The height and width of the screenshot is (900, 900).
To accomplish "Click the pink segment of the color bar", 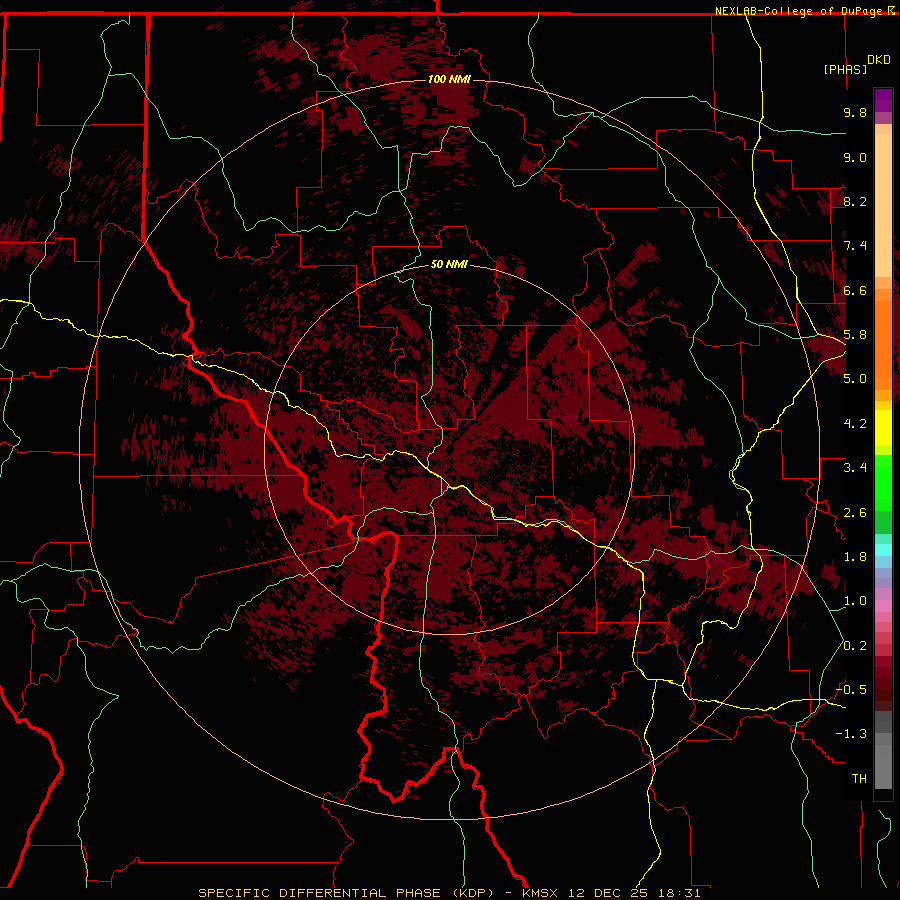I will [x=883, y=606].
